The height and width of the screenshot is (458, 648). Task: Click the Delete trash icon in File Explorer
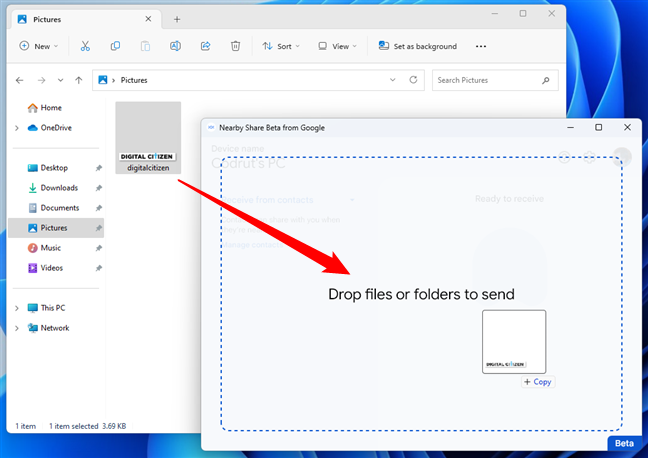(x=235, y=46)
